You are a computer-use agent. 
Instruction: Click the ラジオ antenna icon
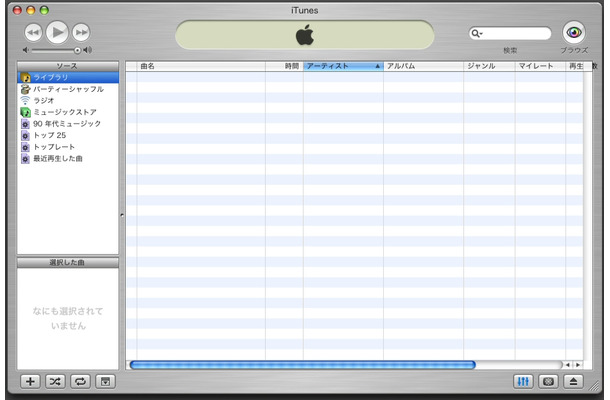[x=25, y=100]
